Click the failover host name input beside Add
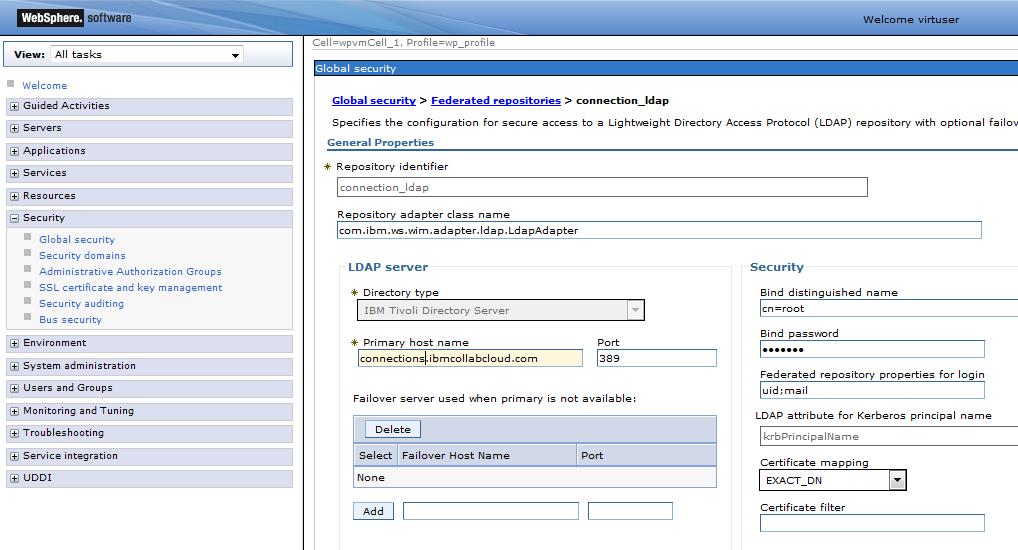The image size is (1018, 550). pyautogui.click(x=490, y=511)
